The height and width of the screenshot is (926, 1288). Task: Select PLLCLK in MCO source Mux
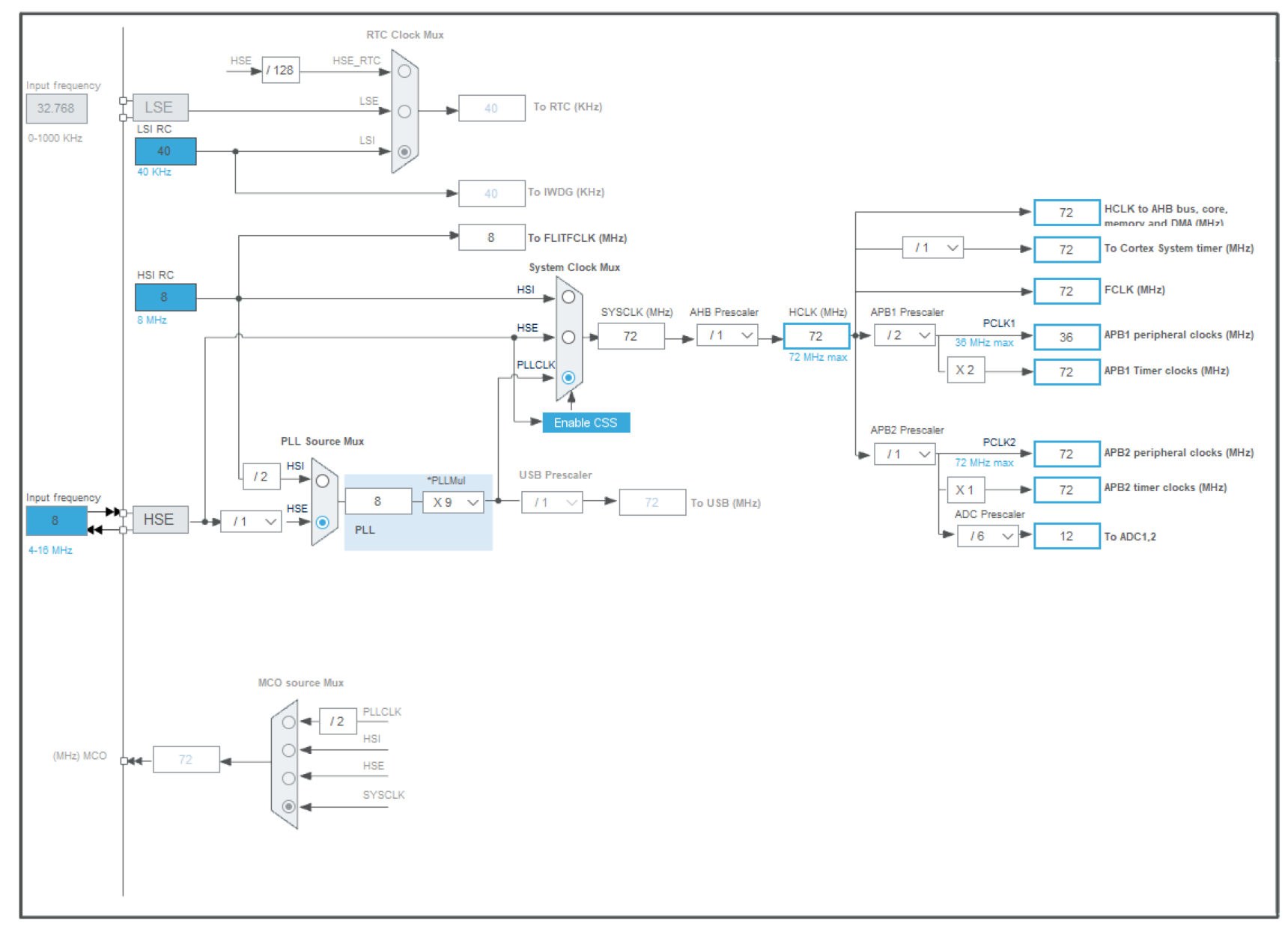288,722
